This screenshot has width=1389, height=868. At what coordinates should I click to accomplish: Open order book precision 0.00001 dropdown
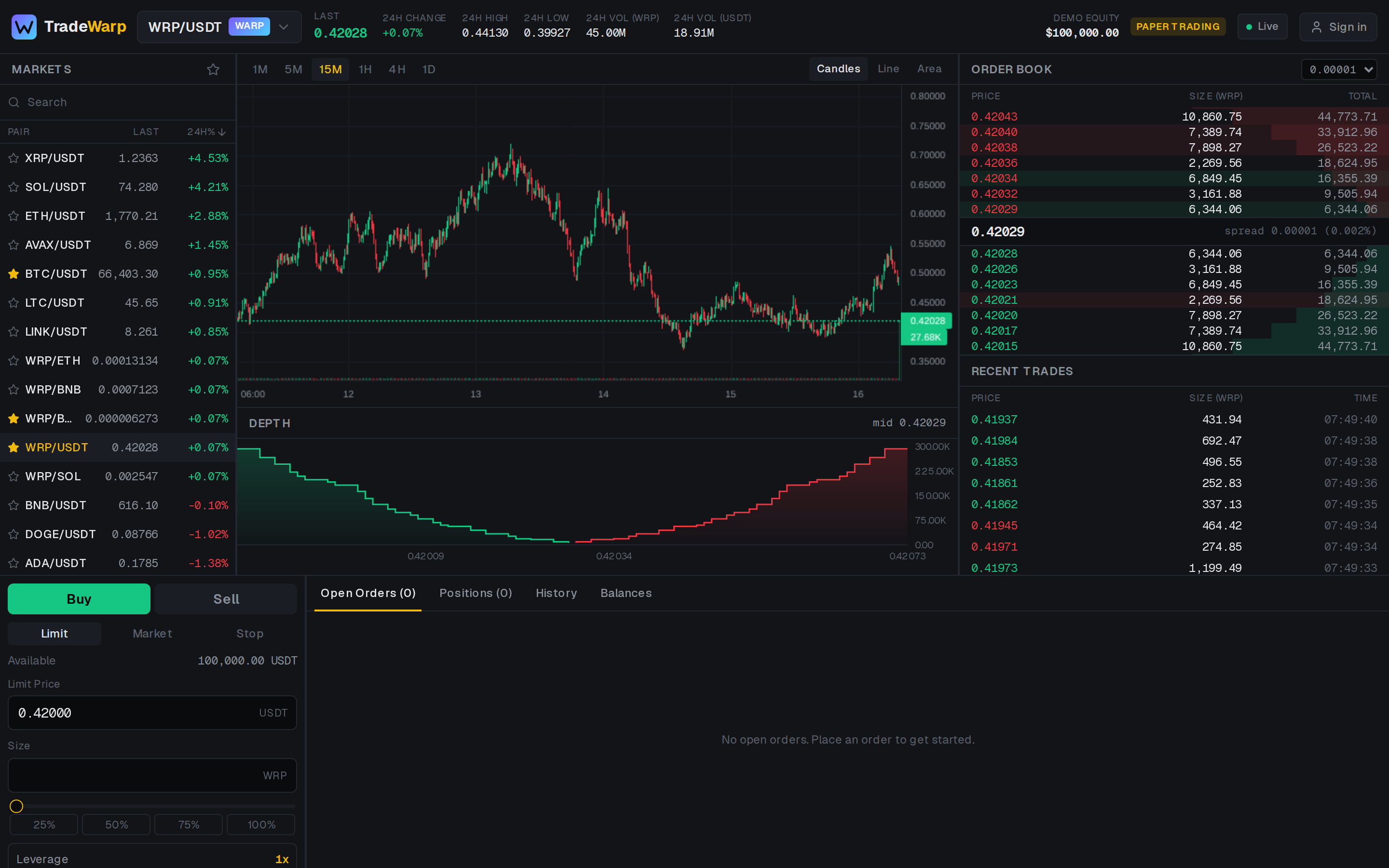click(x=1339, y=69)
